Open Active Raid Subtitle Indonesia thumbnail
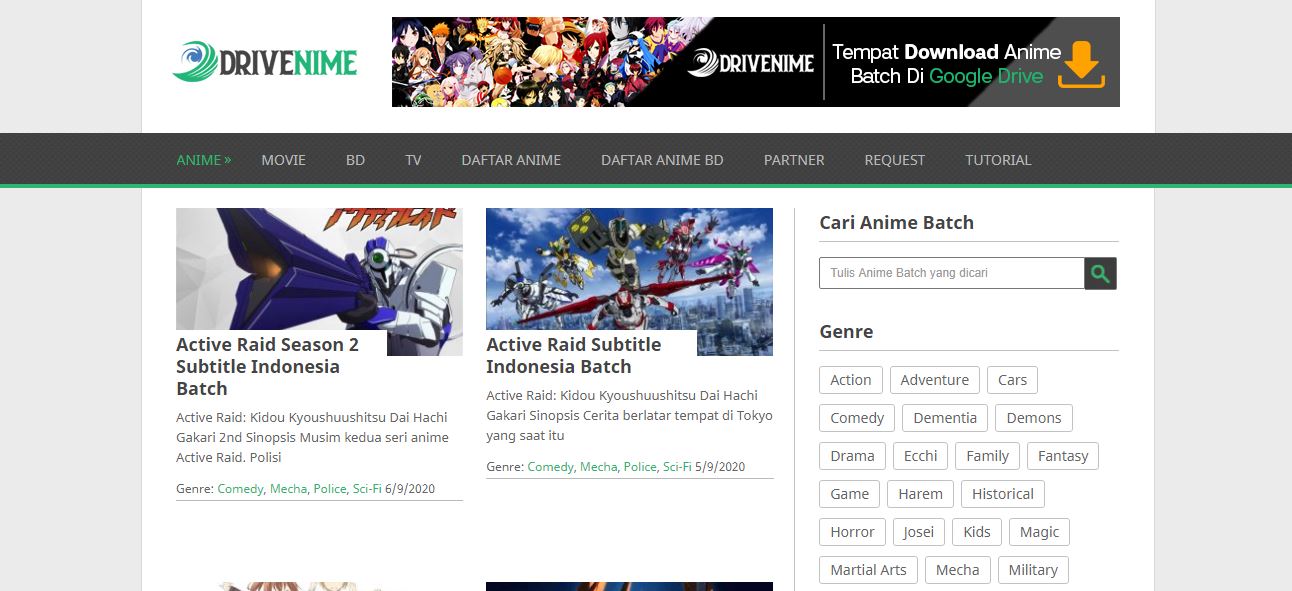1292x591 pixels. (x=629, y=268)
